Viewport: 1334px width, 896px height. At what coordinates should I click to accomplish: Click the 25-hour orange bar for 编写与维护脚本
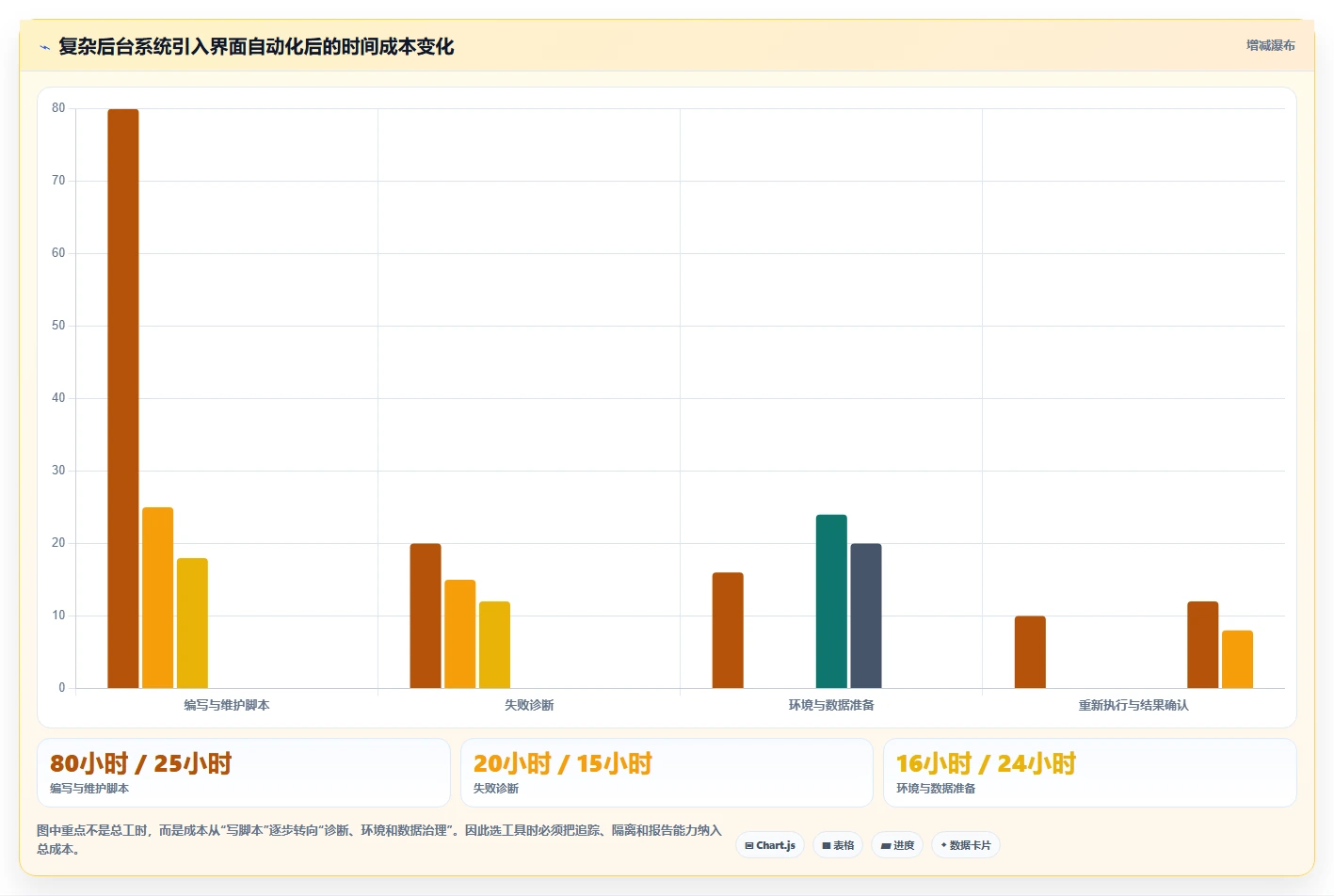tap(158, 598)
